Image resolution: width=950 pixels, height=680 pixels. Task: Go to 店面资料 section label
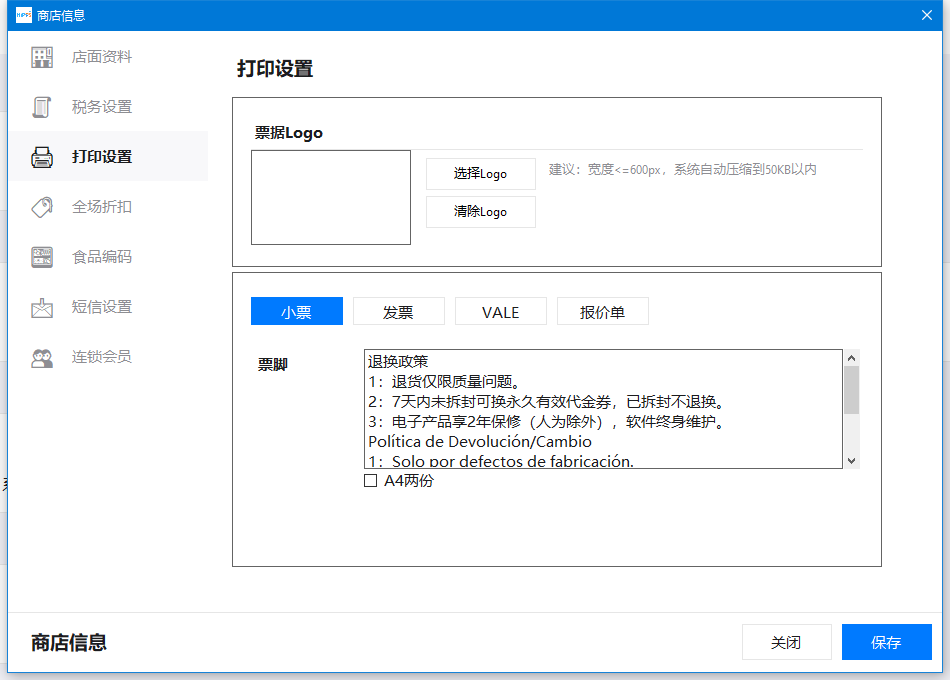click(x=102, y=57)
